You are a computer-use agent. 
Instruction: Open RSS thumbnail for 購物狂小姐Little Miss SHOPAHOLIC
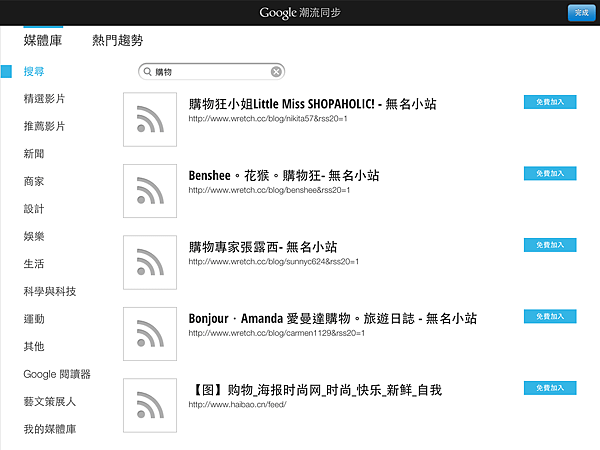(x=150, y=119)
